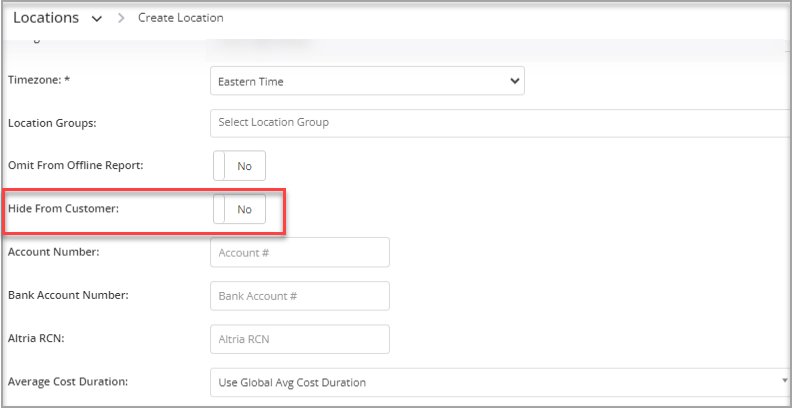The width and height of the screenshot is (792, 411).
Task: Open the Eastern Time timezone dropdown
Action: pyautogui.click(x=367, y=81)
